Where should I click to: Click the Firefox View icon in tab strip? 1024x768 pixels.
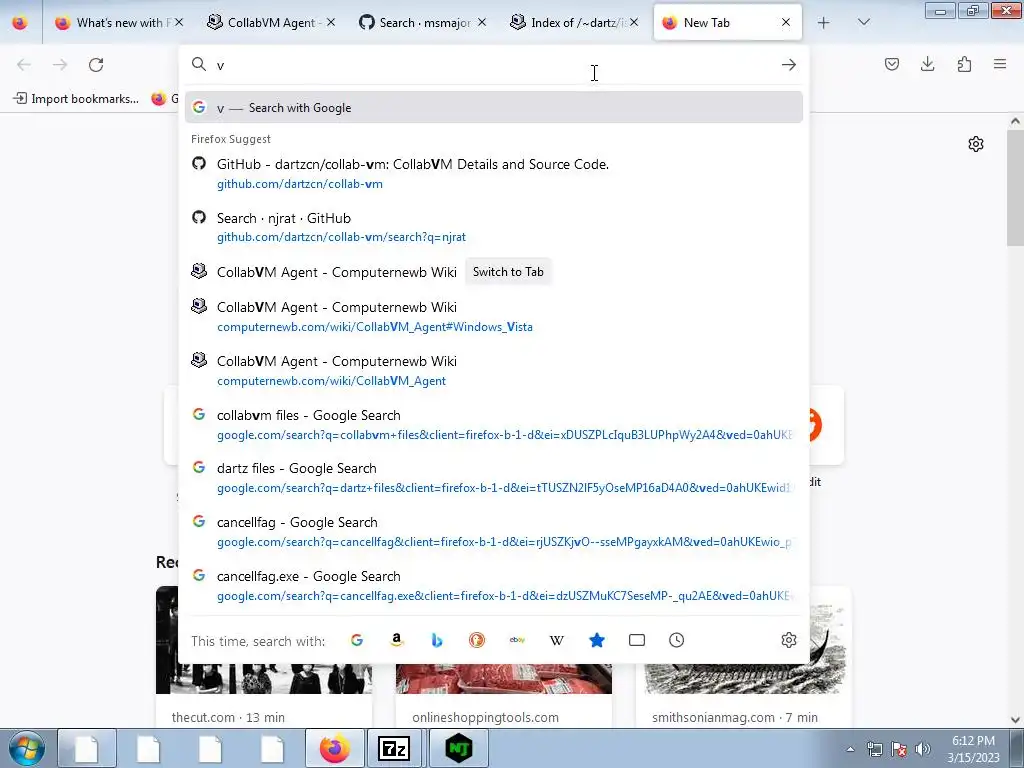pyautogui.click(x=20, y=23)
